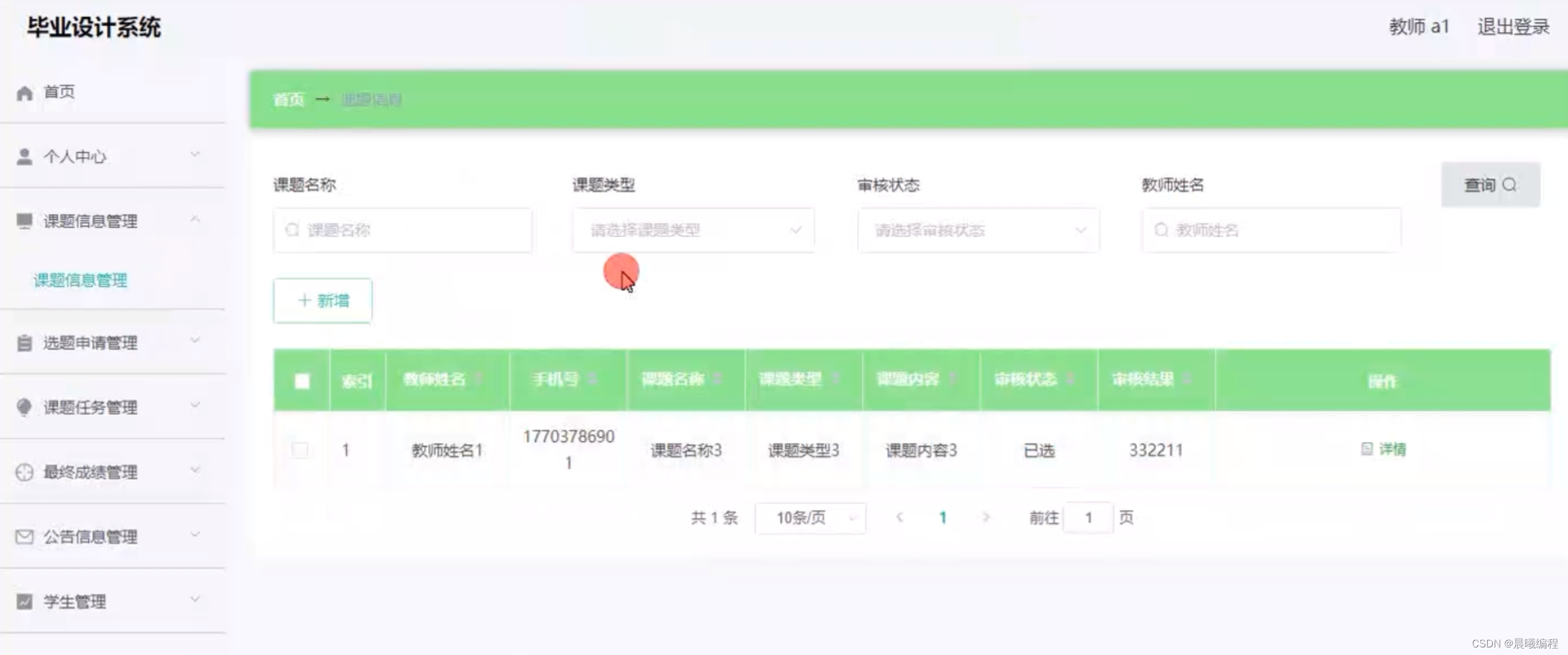1568x655 pixels.
Task: Click the person icon beside 个人中心
Action: pyautogui.click(x=24, y=157)
